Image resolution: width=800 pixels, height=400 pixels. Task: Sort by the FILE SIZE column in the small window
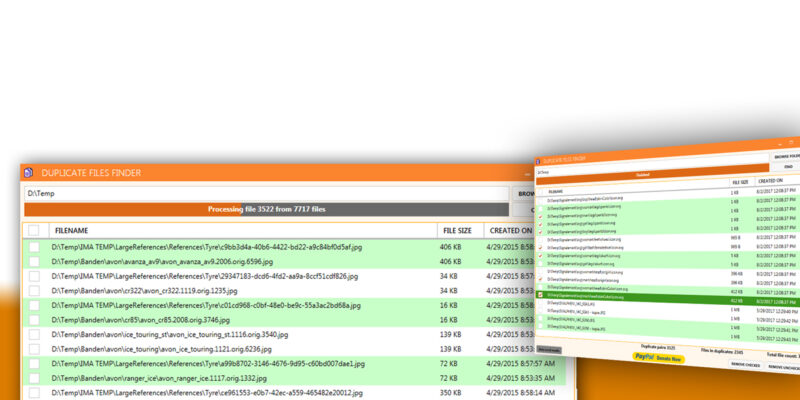(740, 182)
